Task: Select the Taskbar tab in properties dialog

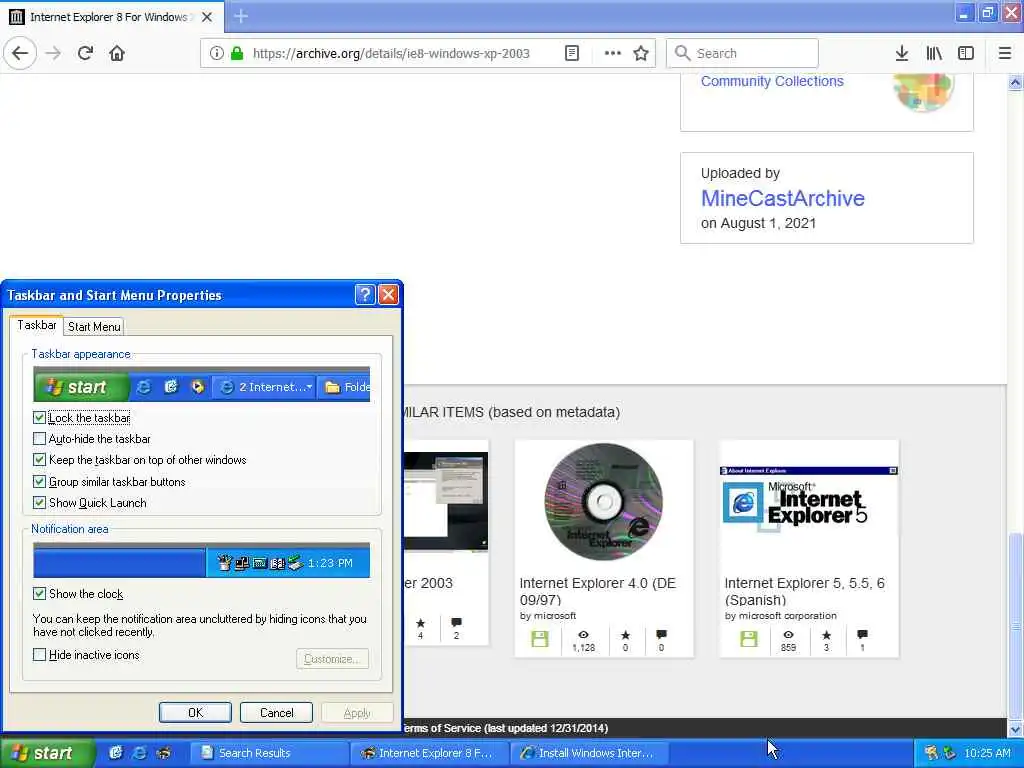Action: (x=37, y=325)
